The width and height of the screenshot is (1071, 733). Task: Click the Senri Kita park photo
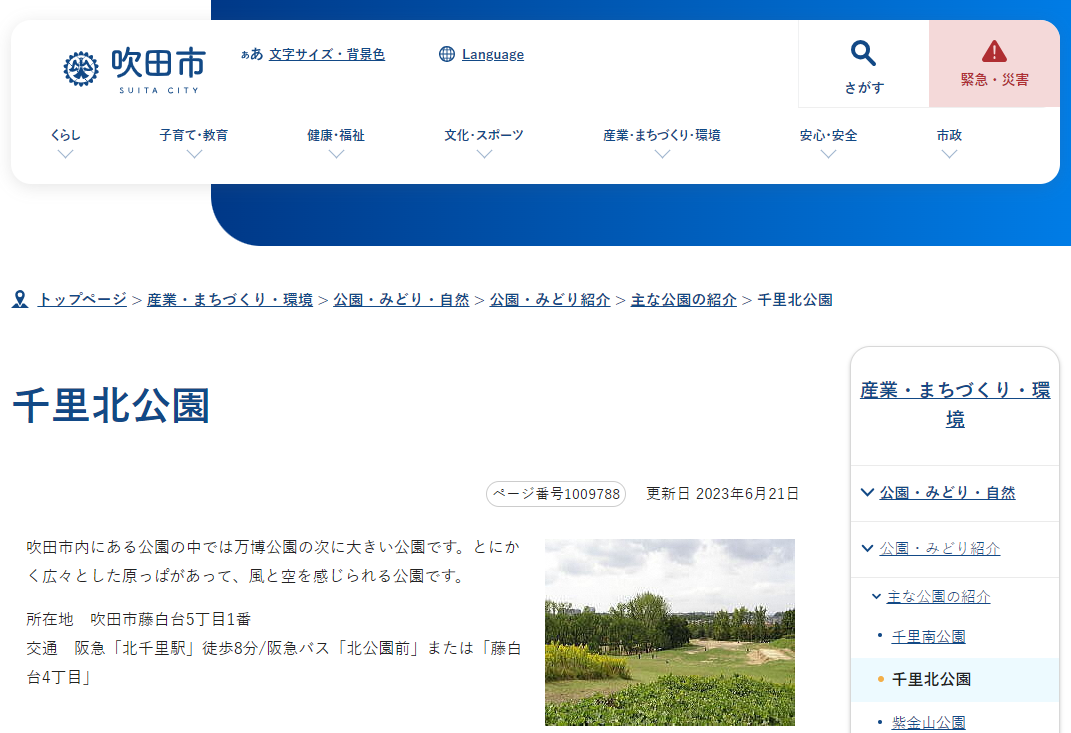point(669,632)
